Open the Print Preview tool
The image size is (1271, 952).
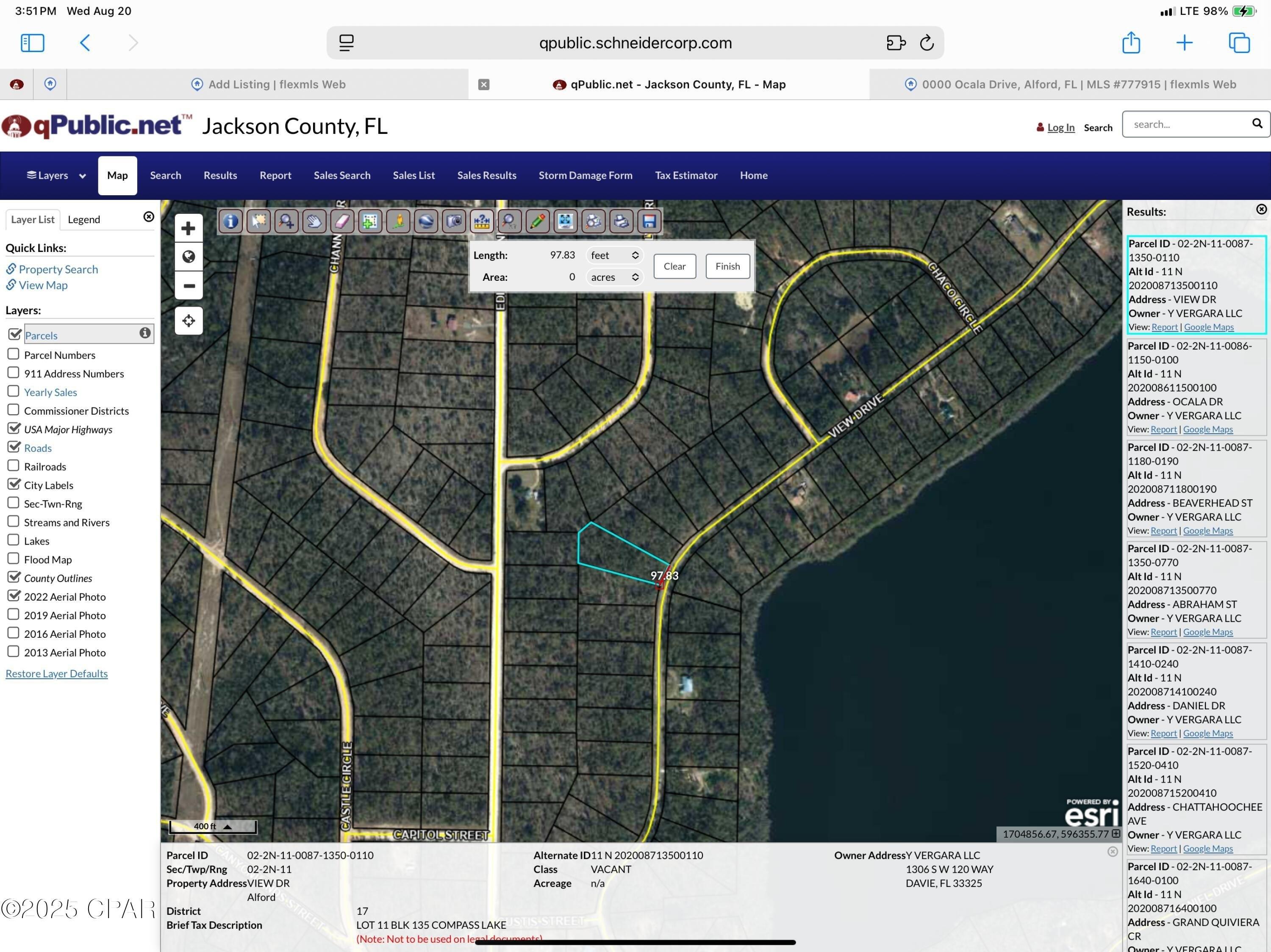tap(594, 221)
